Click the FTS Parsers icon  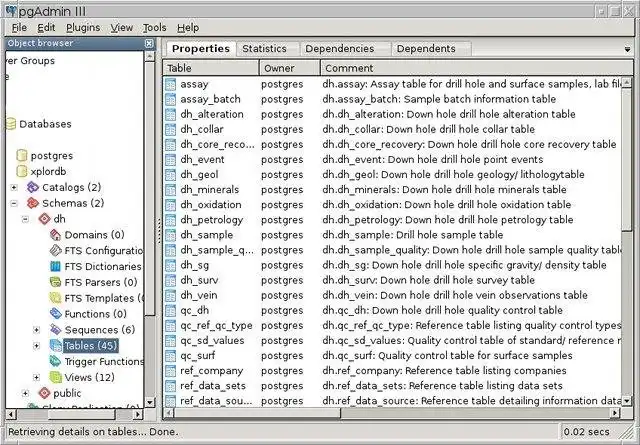pos(55,282)
